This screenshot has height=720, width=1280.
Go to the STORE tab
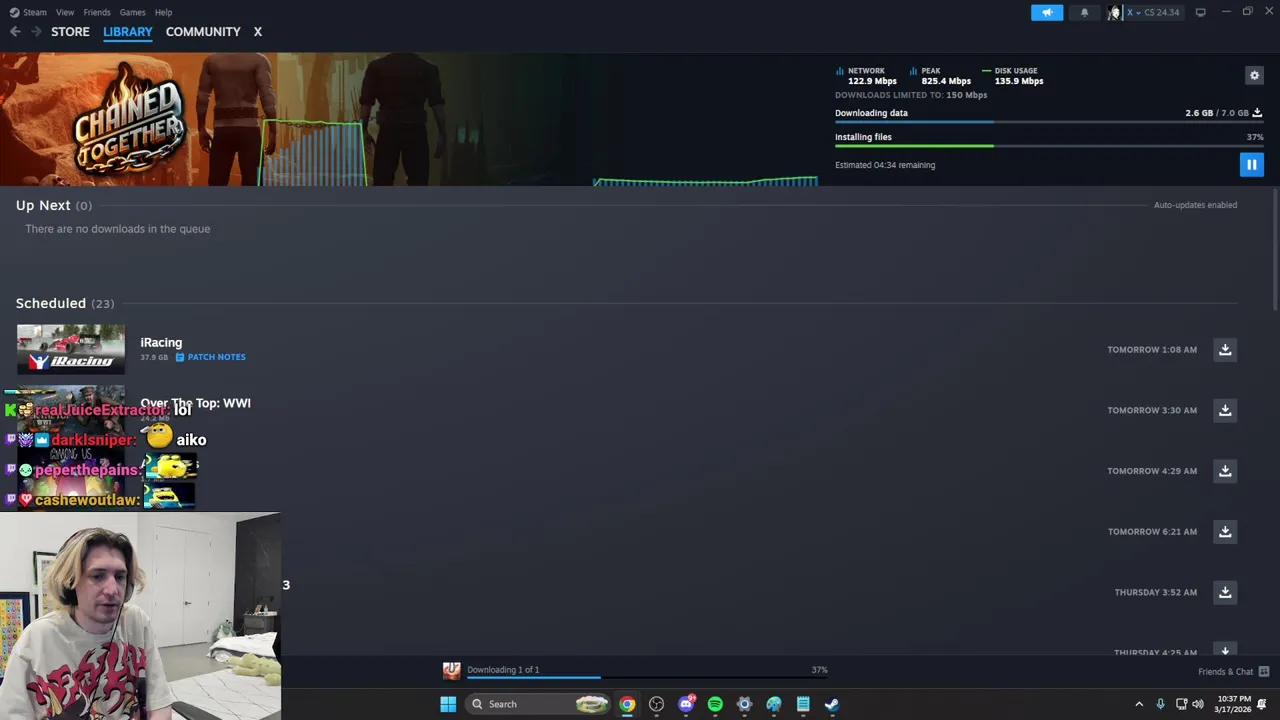(70, 32)
